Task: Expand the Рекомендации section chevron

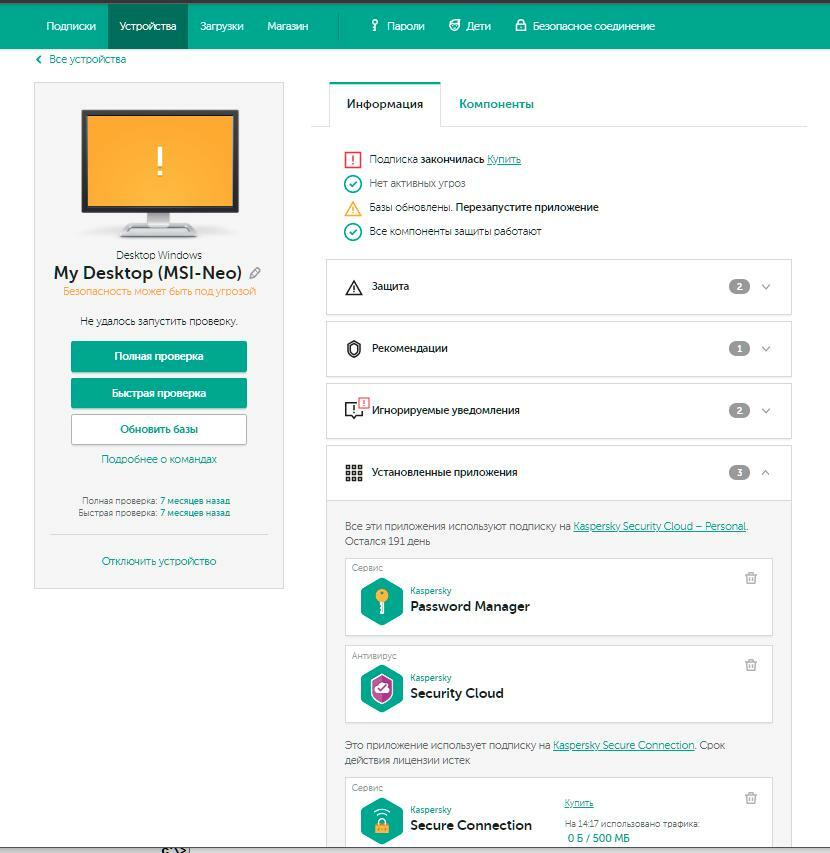Action: click(766, 349)
